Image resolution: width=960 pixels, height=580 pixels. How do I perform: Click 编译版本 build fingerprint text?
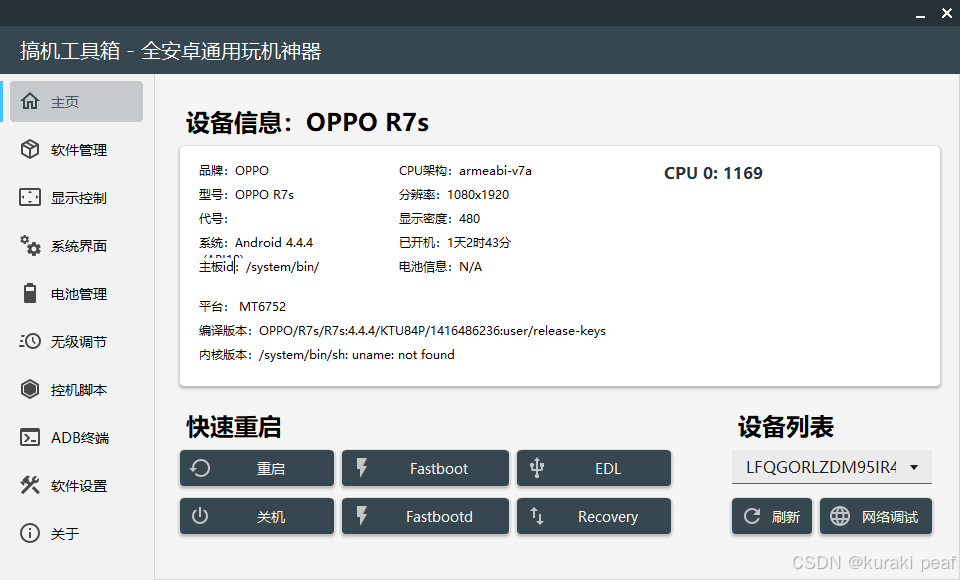[x=402, y=331]
